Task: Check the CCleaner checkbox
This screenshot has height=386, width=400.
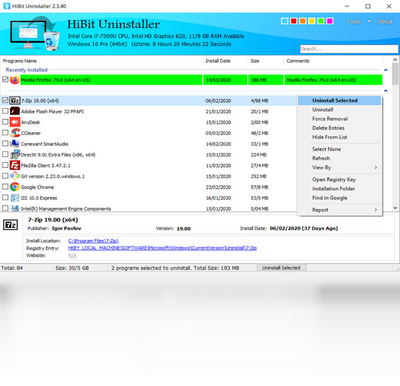Action: [5, 133]
